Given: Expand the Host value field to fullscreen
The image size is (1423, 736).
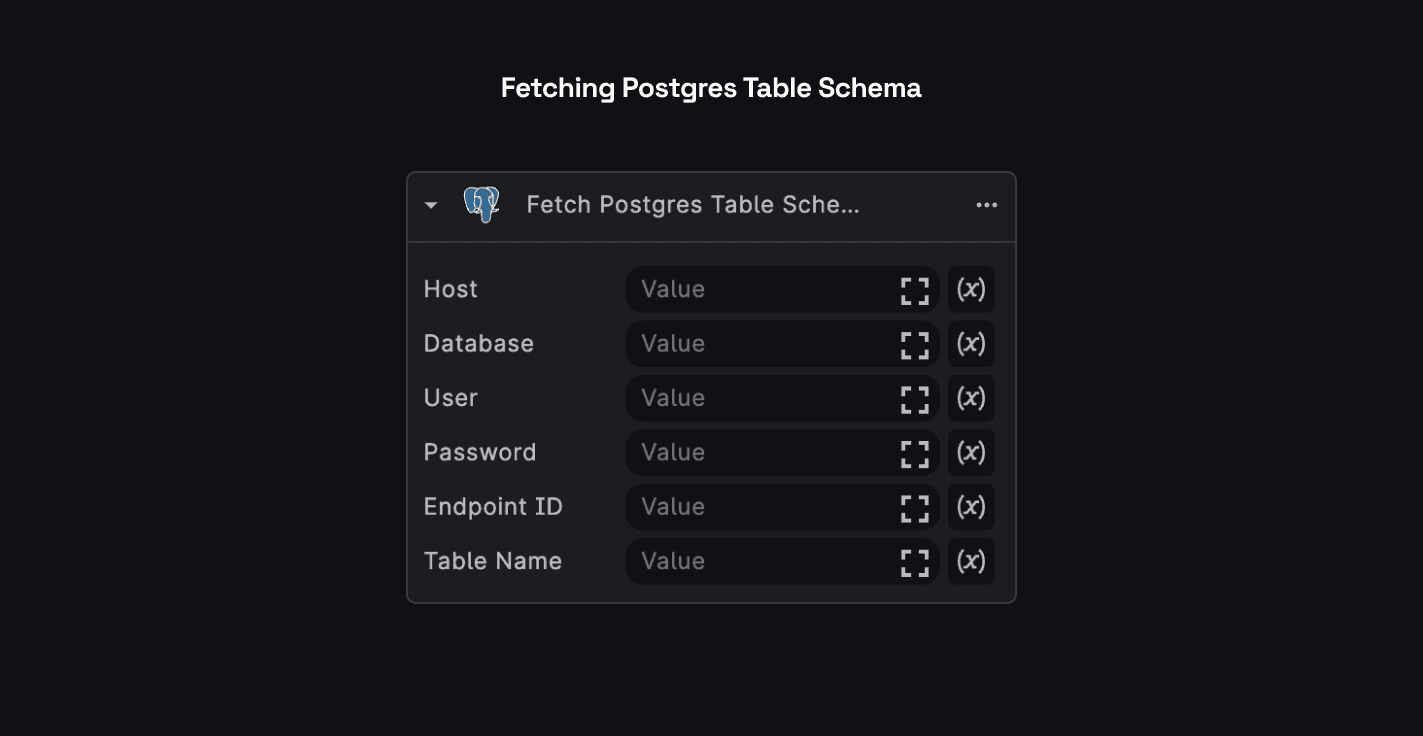Looking at the screenshot, I should [913, 290].
